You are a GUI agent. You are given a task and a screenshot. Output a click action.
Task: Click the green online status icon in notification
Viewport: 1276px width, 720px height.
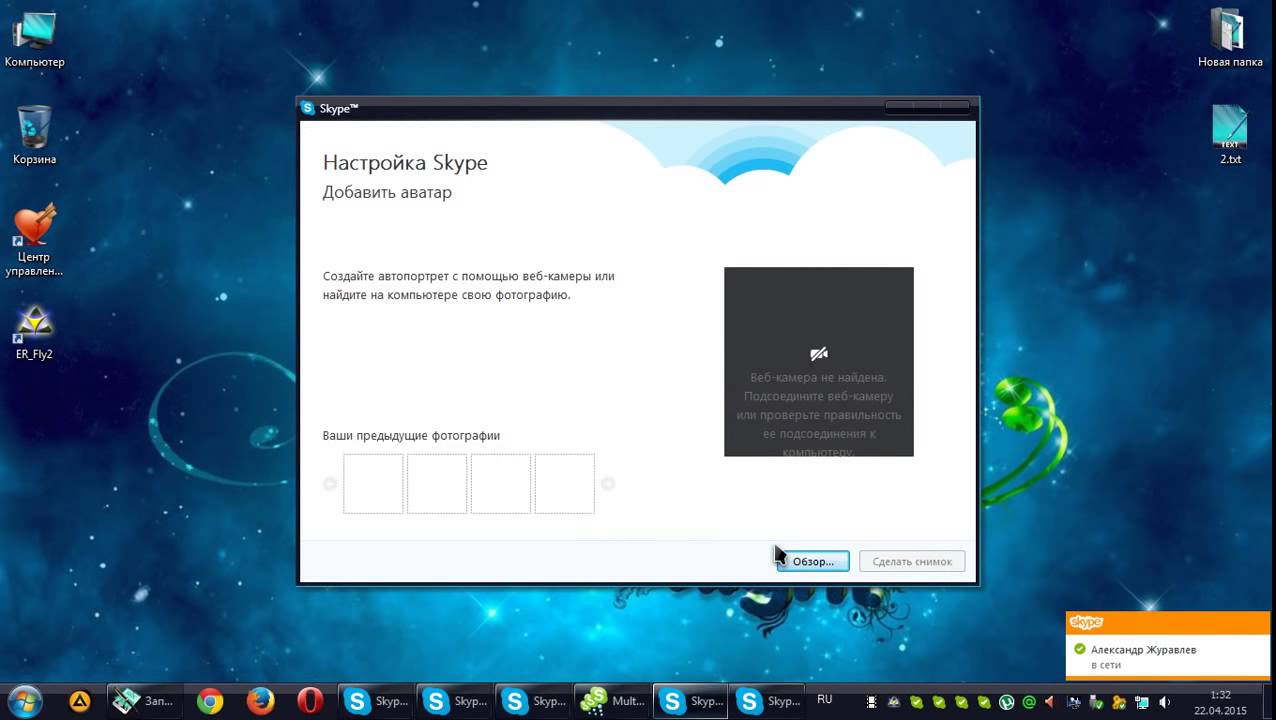click(1079, 649)
